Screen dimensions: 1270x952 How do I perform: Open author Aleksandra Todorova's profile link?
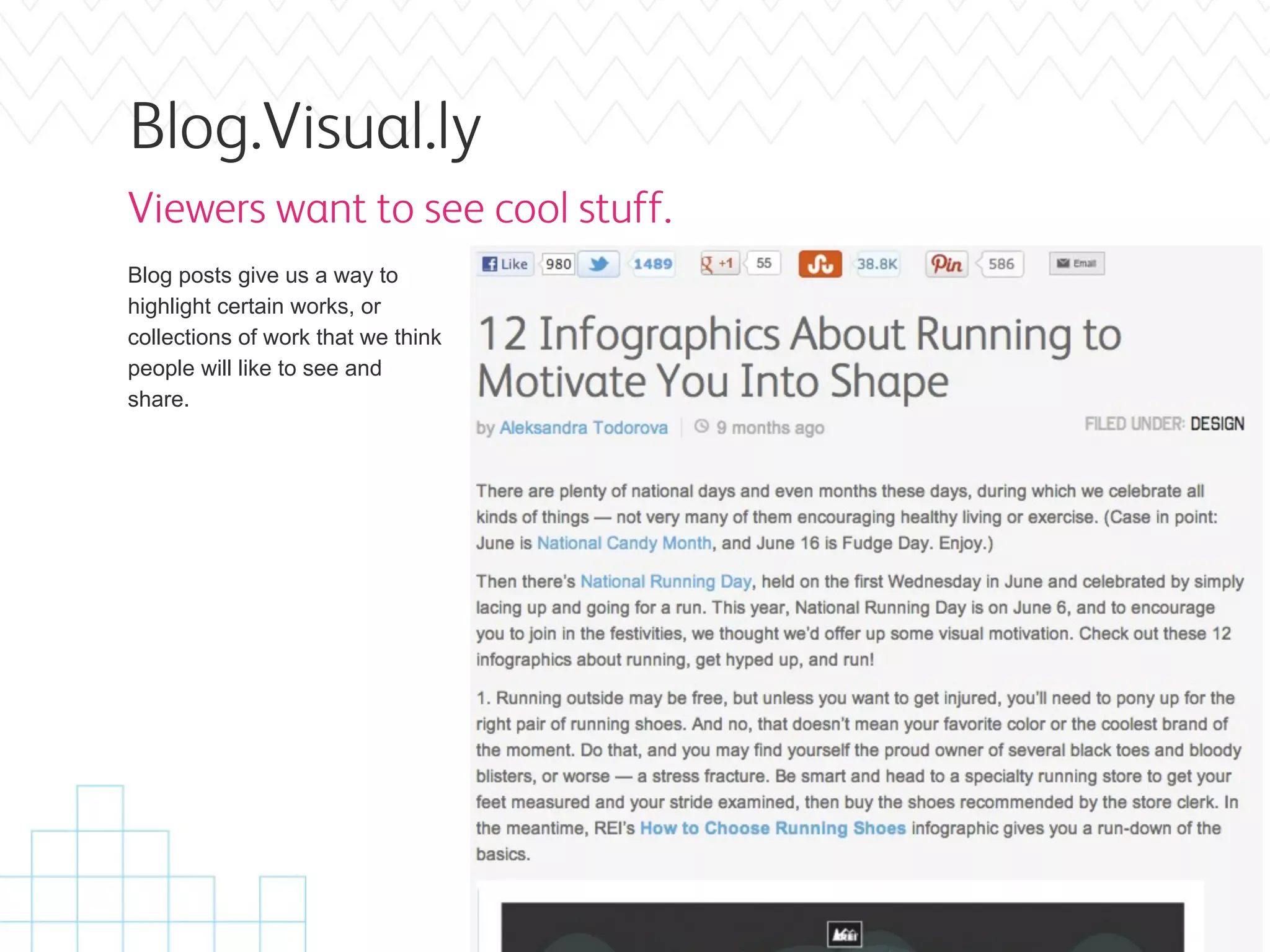pos(584,428)
